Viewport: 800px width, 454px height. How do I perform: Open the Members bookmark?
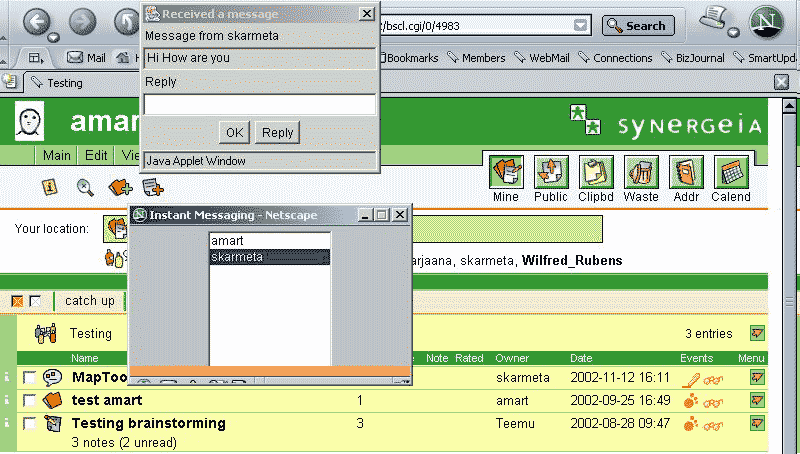pos(477,58)
